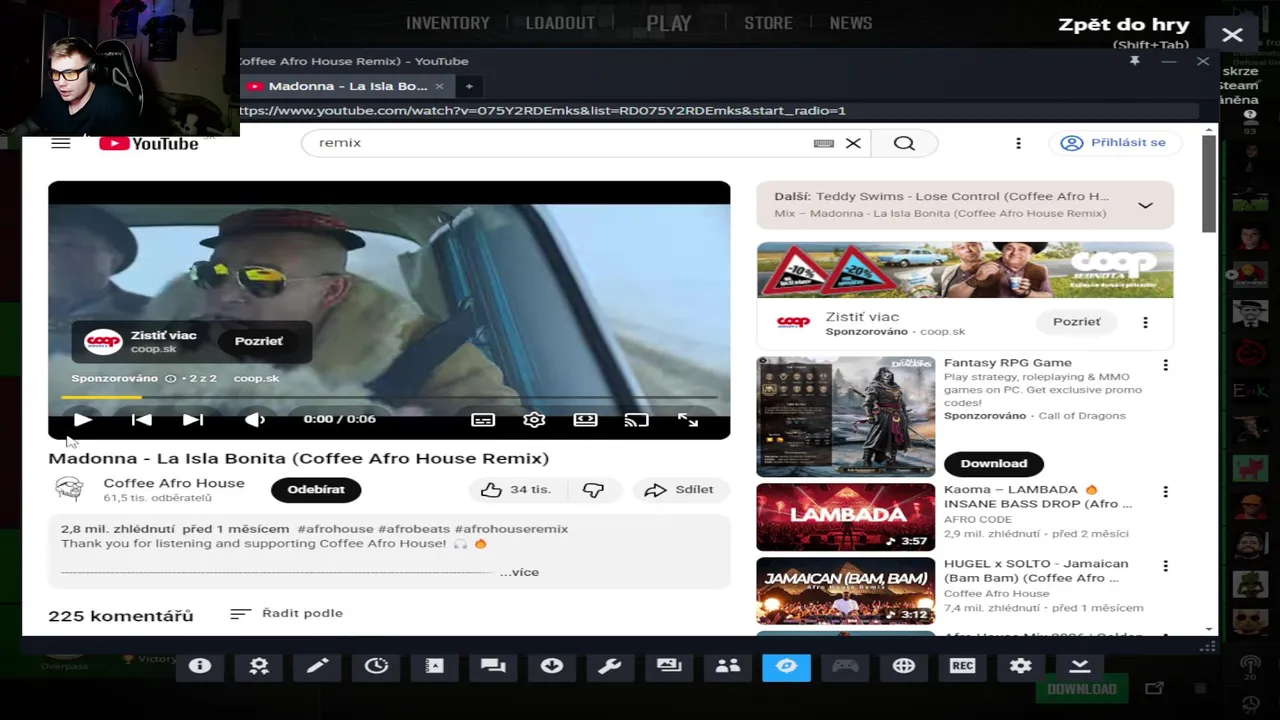The height and width of the screenshot is (720, 1280).
Task: Select the overlay browser URL address bar
Action: [x=718, y=111]
